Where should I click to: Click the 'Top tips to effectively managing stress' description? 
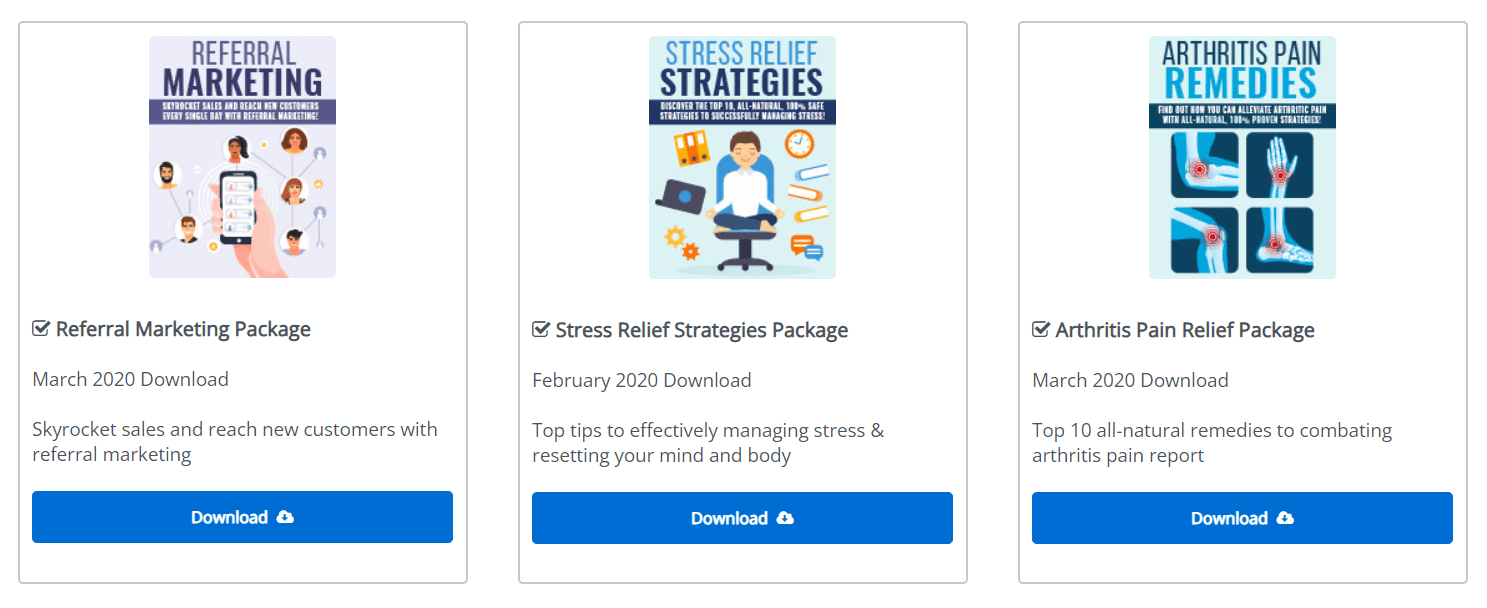708,443
